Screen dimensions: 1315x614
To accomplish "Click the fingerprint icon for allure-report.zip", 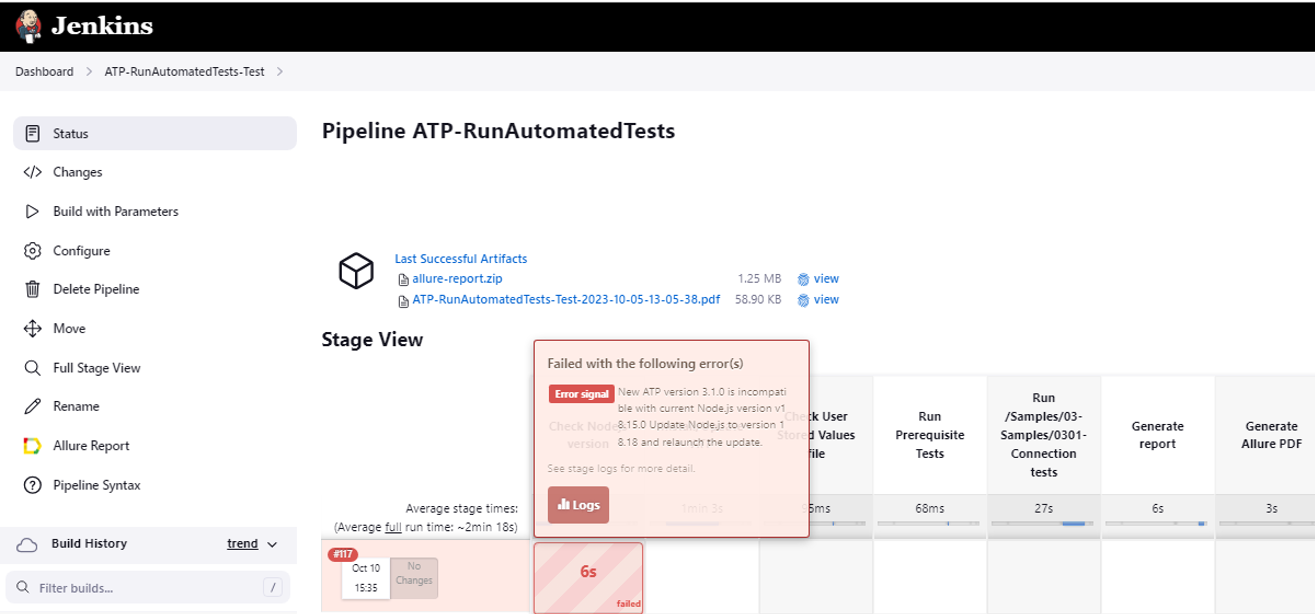I will point(803,280).
